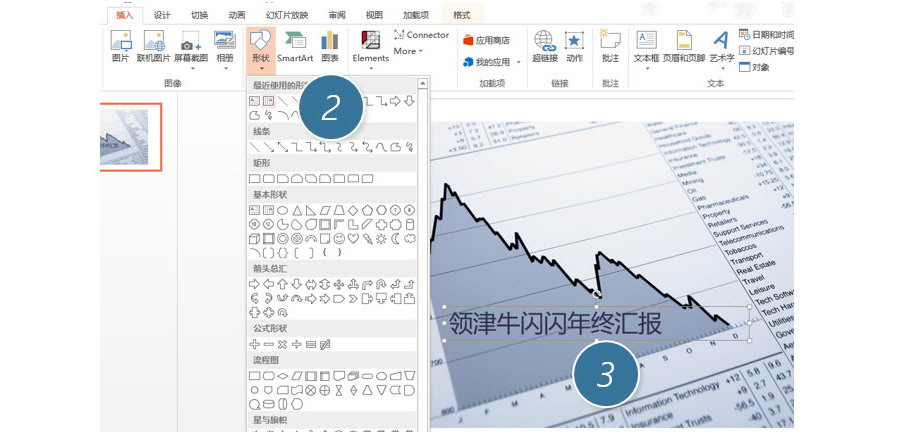The image size is (900, 432).
Task: Expand the 艺术字 dropdown arrow
Action: pyautogui.click(x=721, y=69)
